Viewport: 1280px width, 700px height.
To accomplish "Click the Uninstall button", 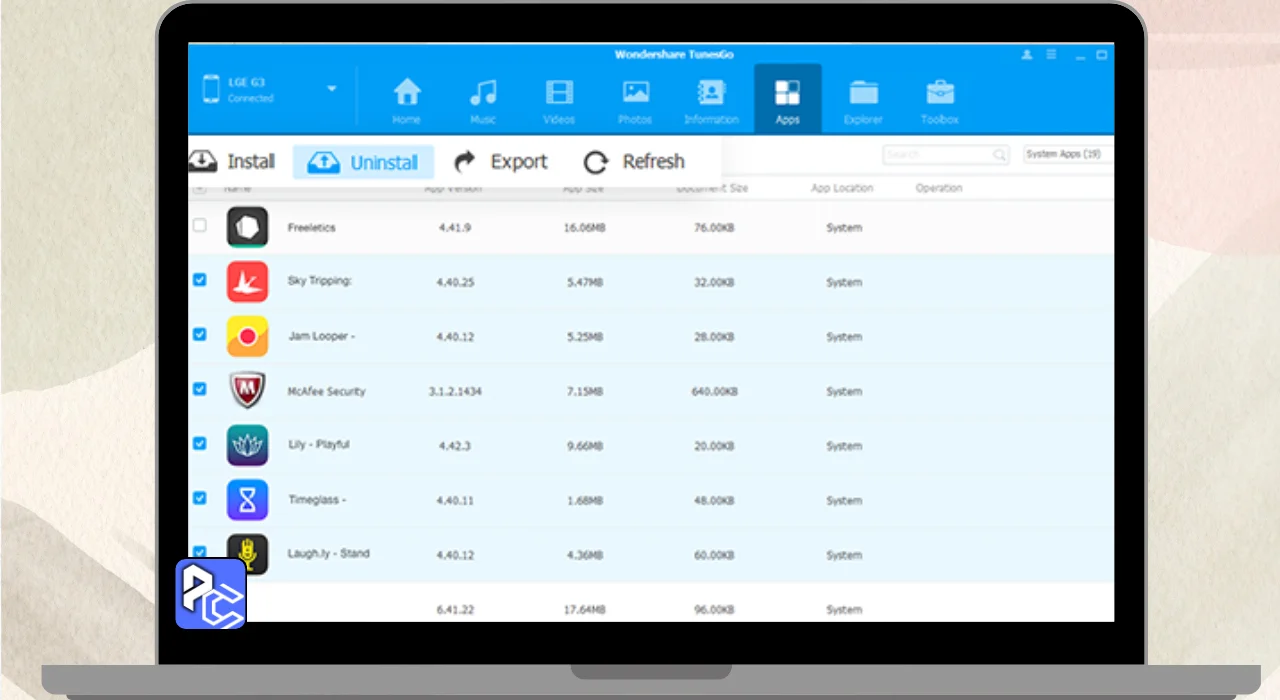I will 364,162.
